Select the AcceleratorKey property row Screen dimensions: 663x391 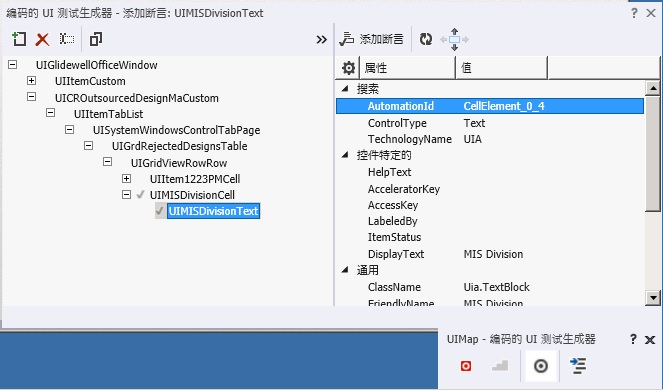click(490, 189)
